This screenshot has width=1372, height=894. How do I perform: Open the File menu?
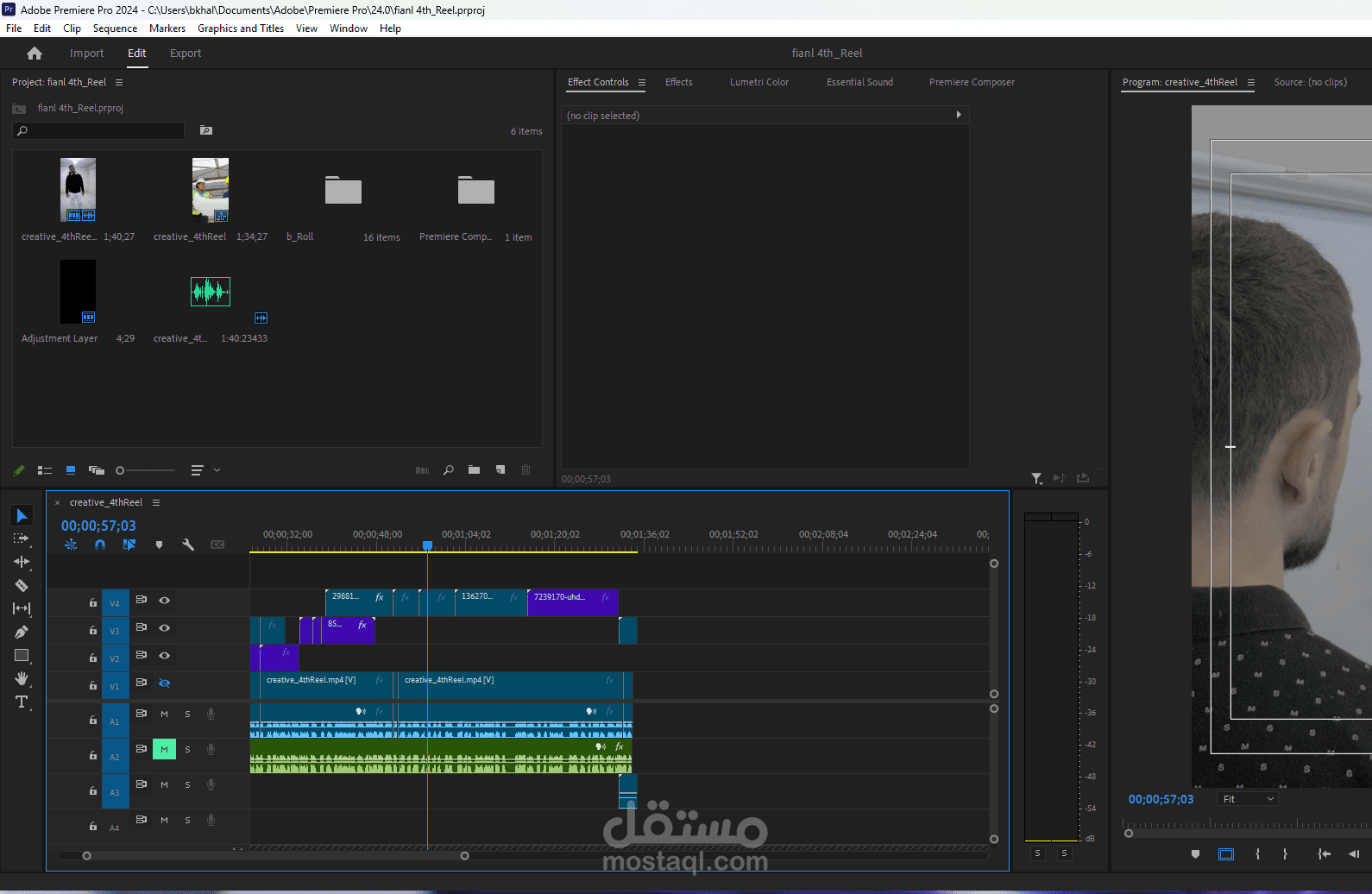pyautogui.click(x=14, y=28)
